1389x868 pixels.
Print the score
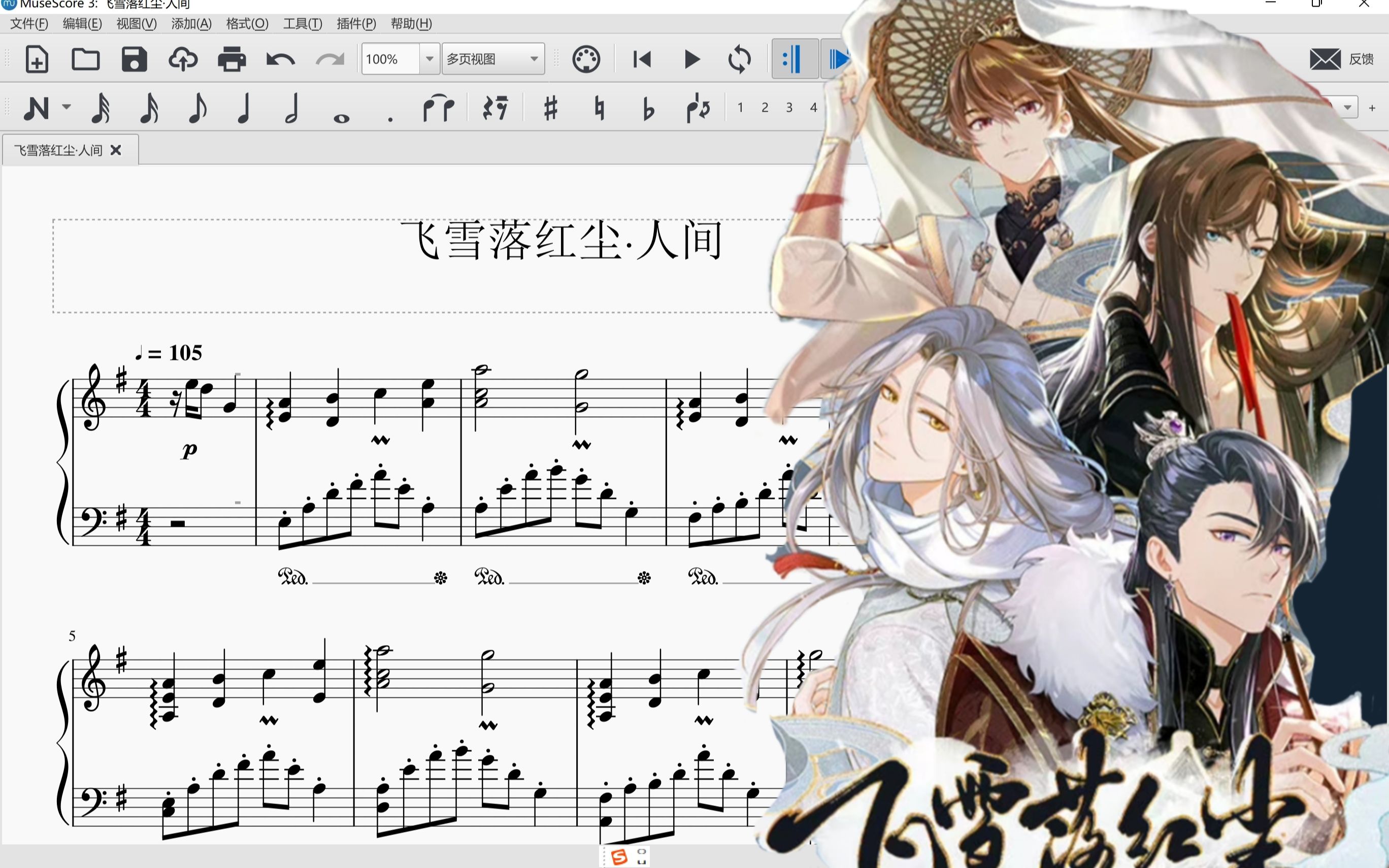point(231,59)
